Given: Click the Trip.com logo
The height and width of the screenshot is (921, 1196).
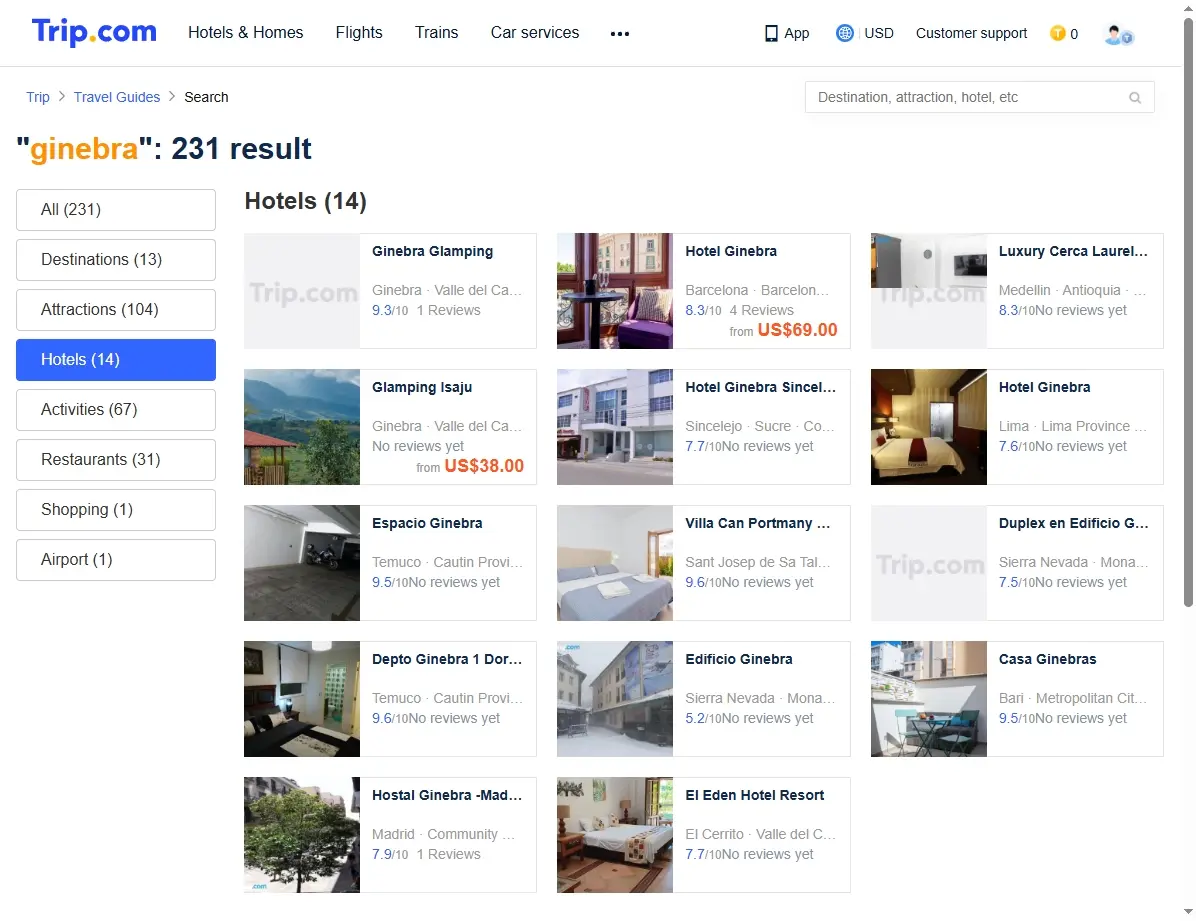Looking at the screenshot, I should (94, 32).
